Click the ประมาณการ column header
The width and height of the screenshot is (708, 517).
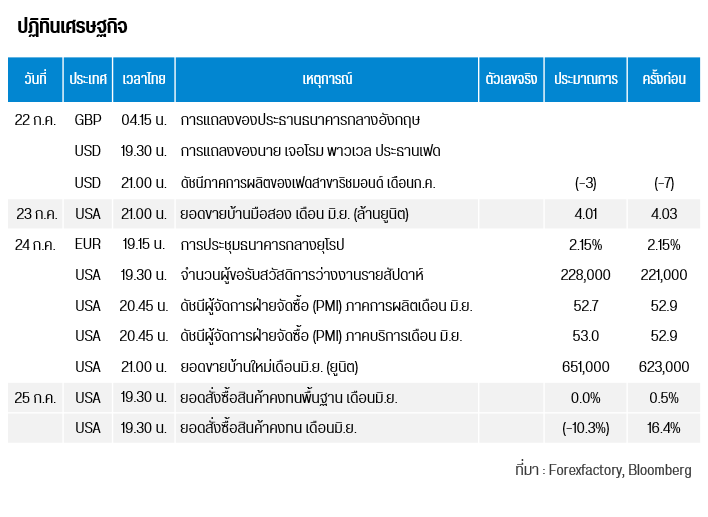[586, 78]
